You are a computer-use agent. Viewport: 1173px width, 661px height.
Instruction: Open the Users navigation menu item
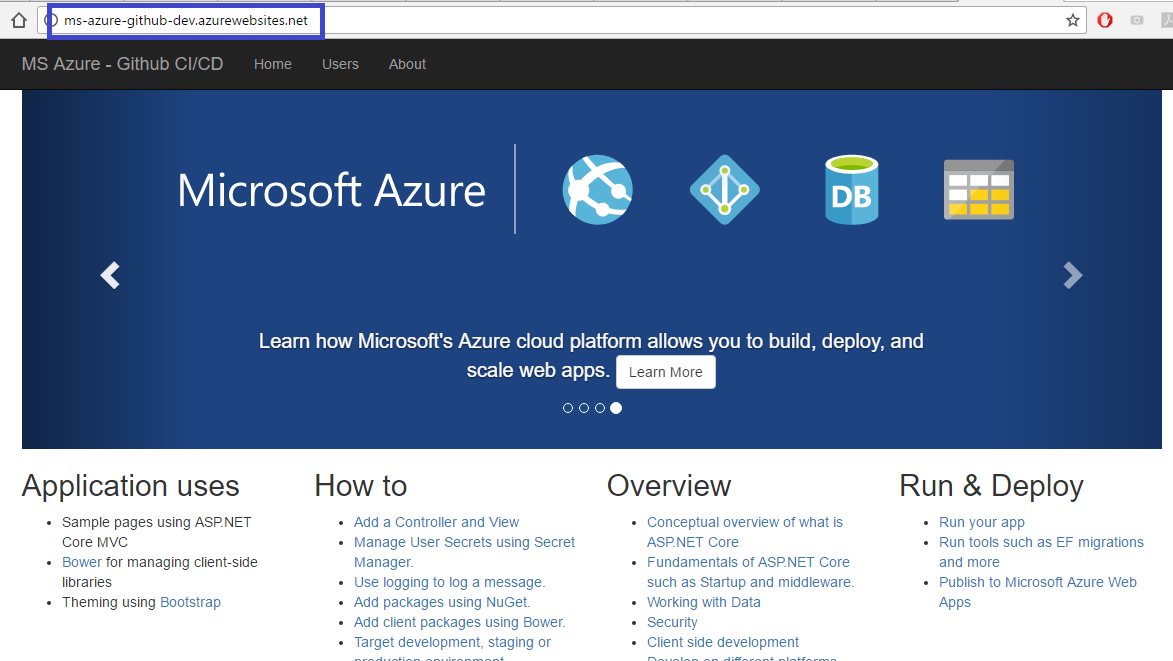pos(340,64)
